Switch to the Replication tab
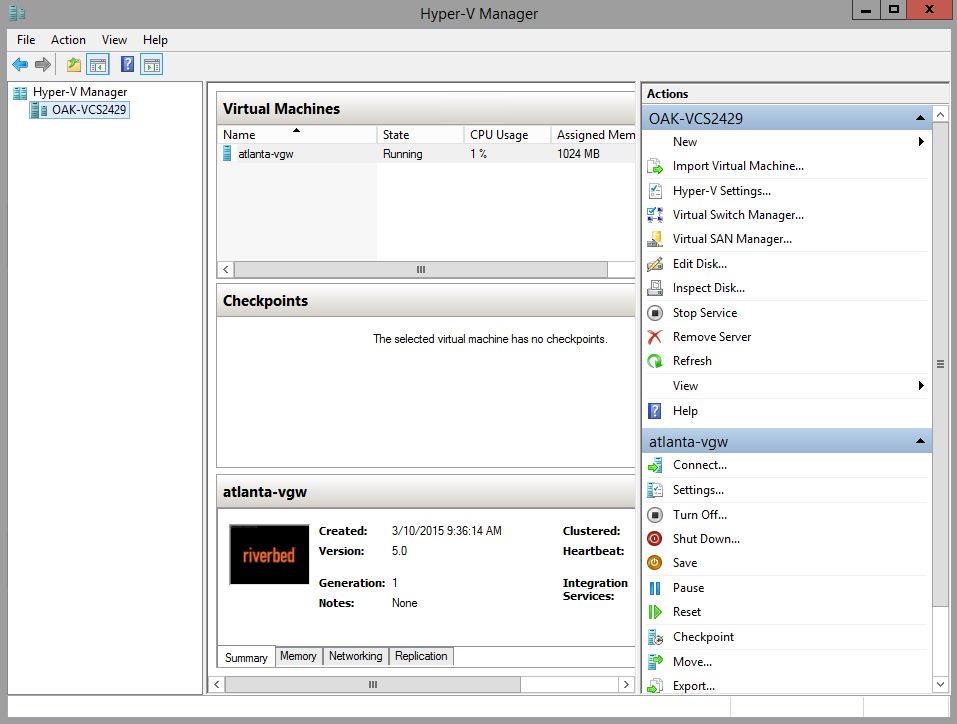Image resolution: width=957 pixels, height=724 pixels. pyautogui.click(x=421, y=656)
